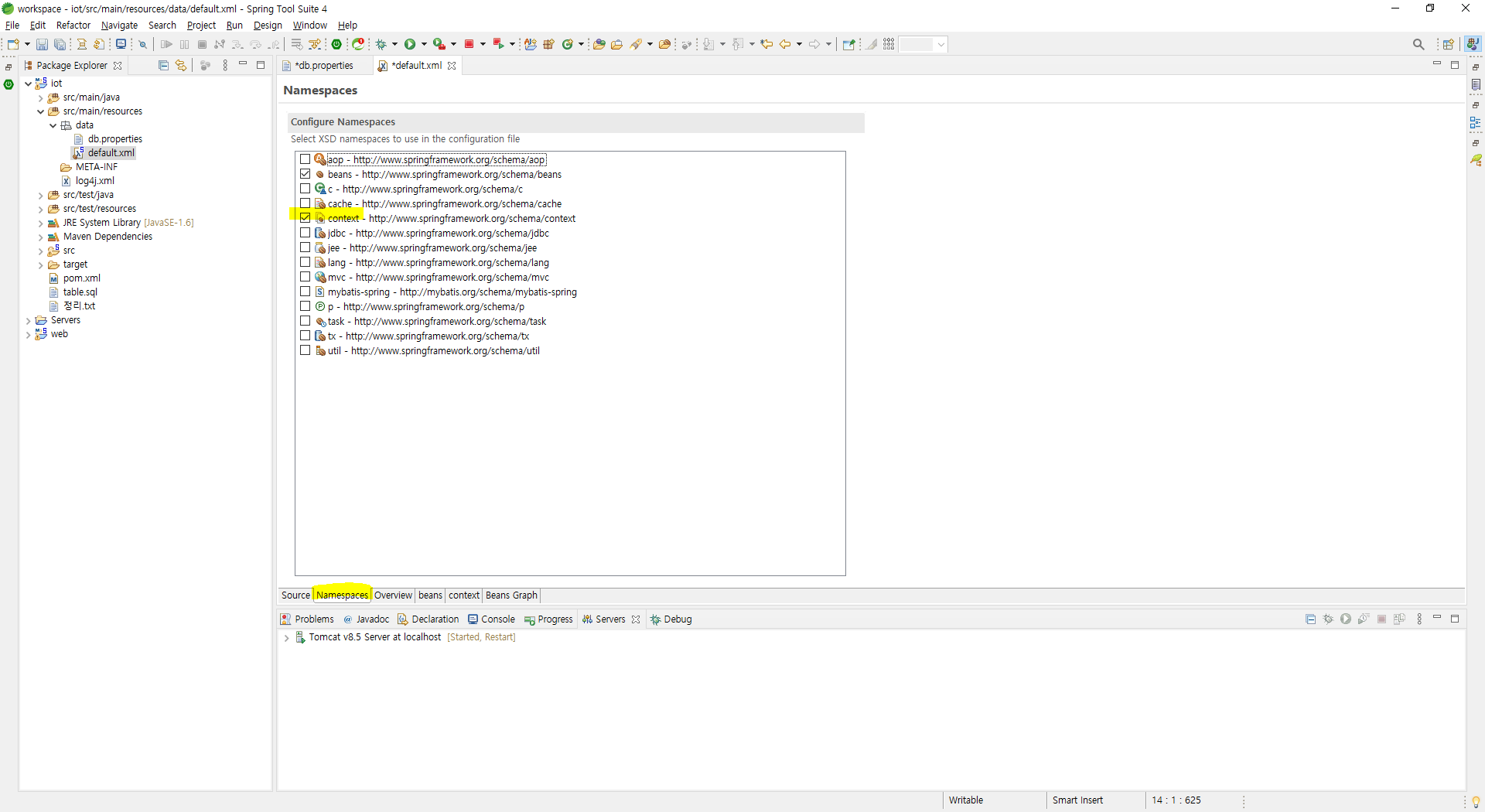1485x812 pixels.
Task: Collapse the data package node
Action: [53, 125]
